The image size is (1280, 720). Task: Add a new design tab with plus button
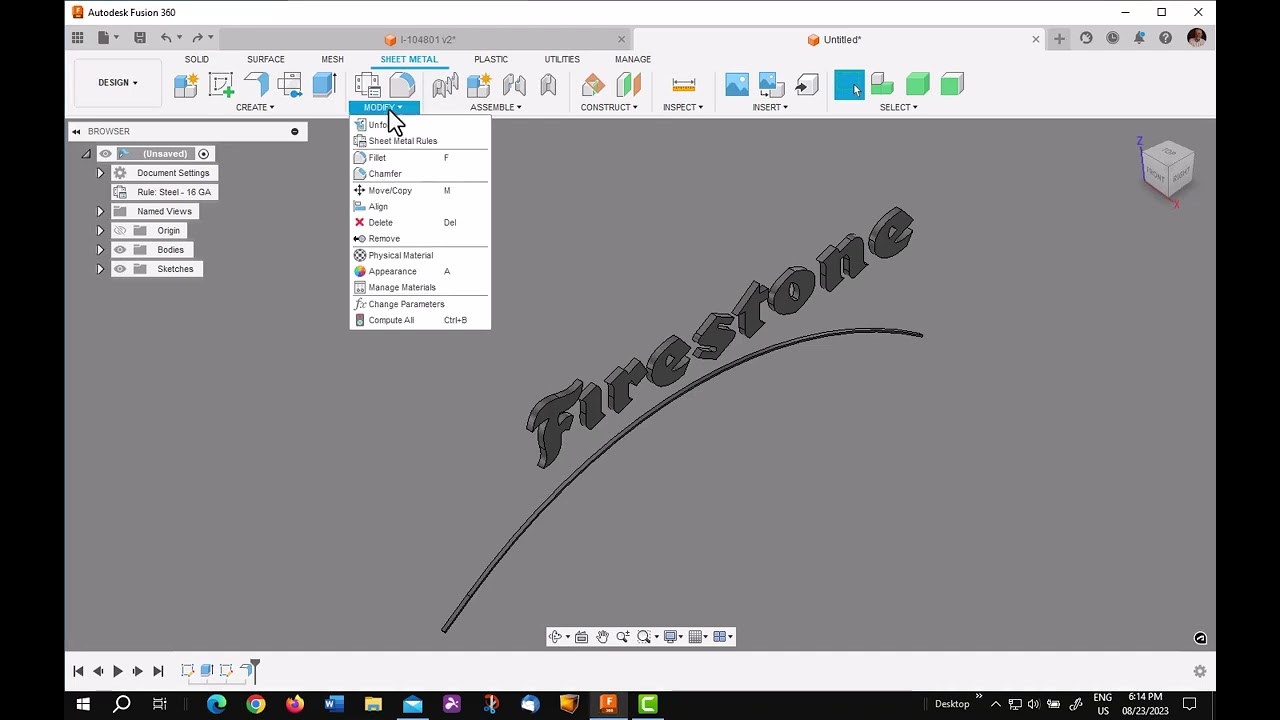tap(1059, 39)
